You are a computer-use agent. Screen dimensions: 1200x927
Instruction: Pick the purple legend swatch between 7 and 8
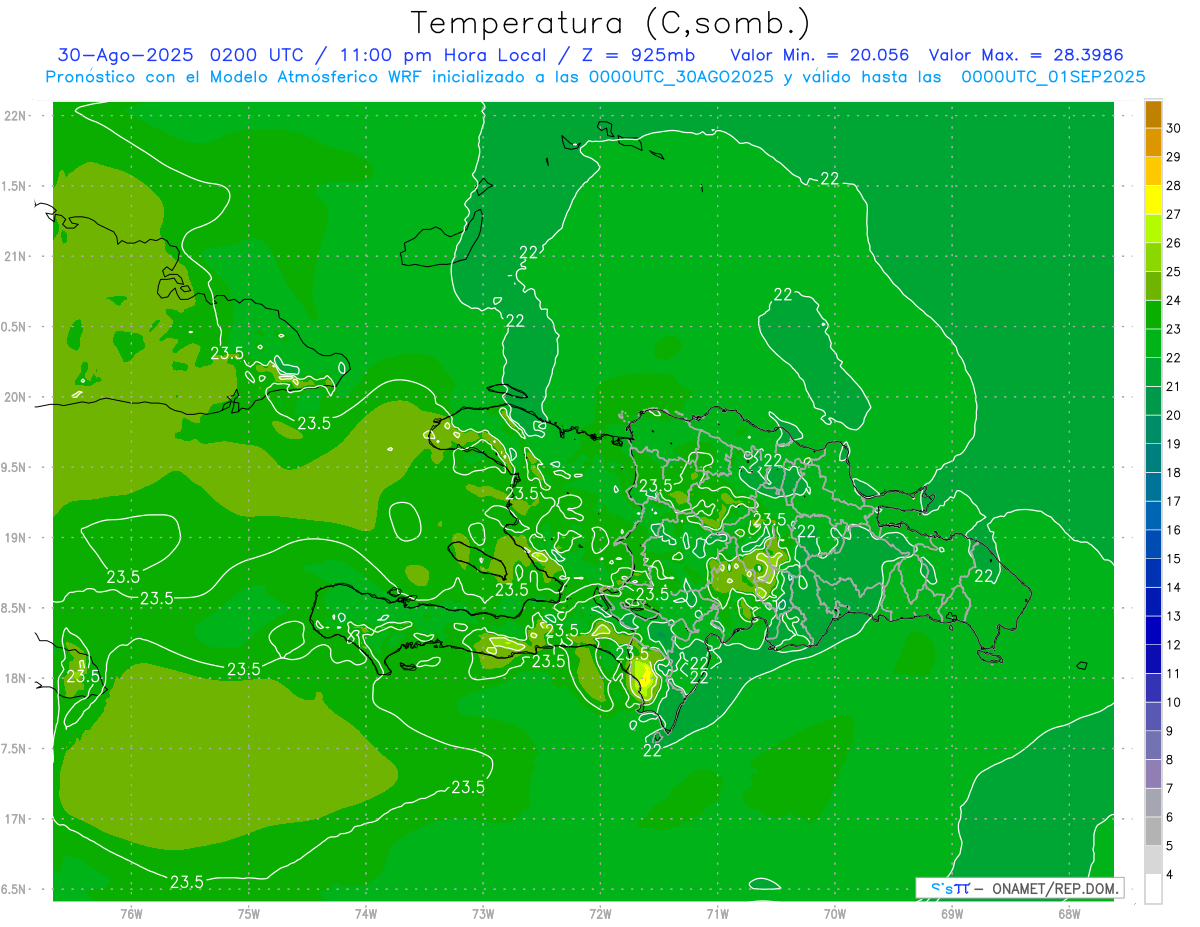point(1153,775)
